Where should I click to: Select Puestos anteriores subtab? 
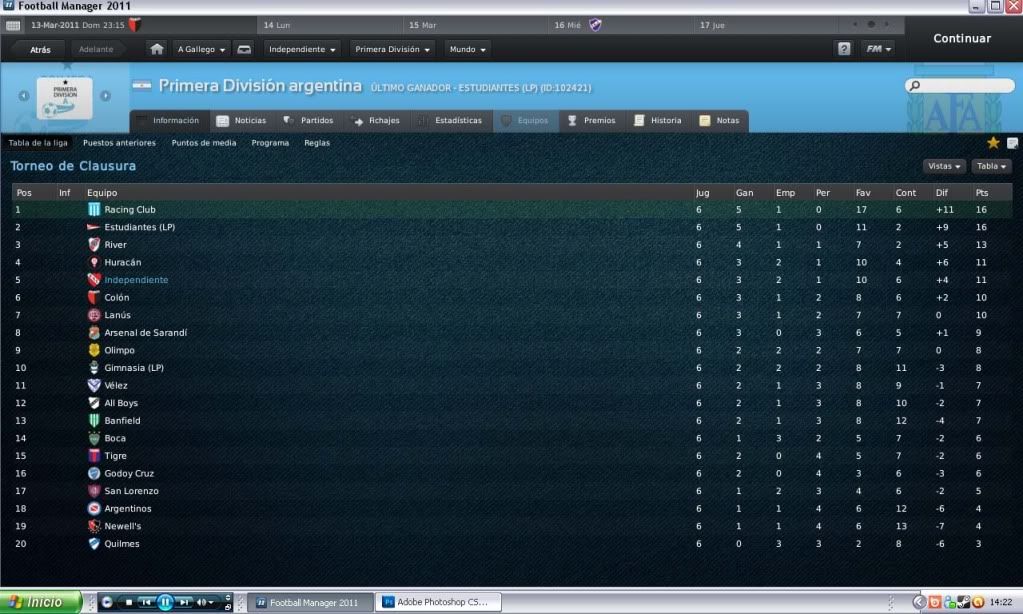tap(119, 143)
